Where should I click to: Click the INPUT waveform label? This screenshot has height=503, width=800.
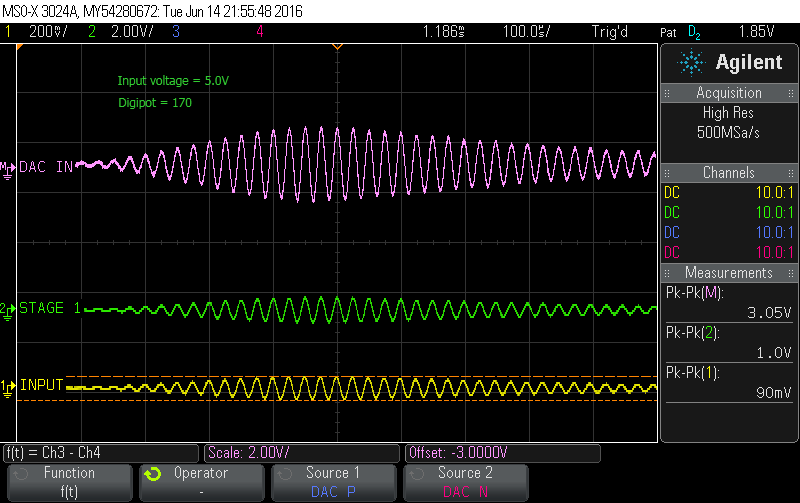tap(41, 385)
